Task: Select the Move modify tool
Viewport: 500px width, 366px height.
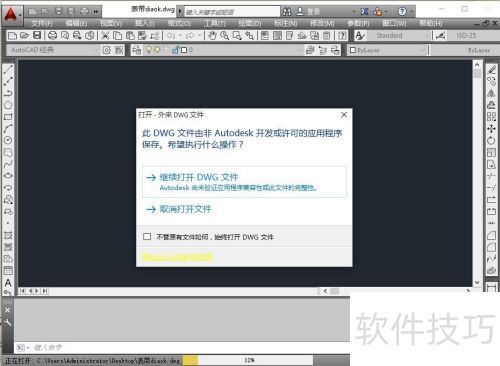Action: [x=491, y=129]
